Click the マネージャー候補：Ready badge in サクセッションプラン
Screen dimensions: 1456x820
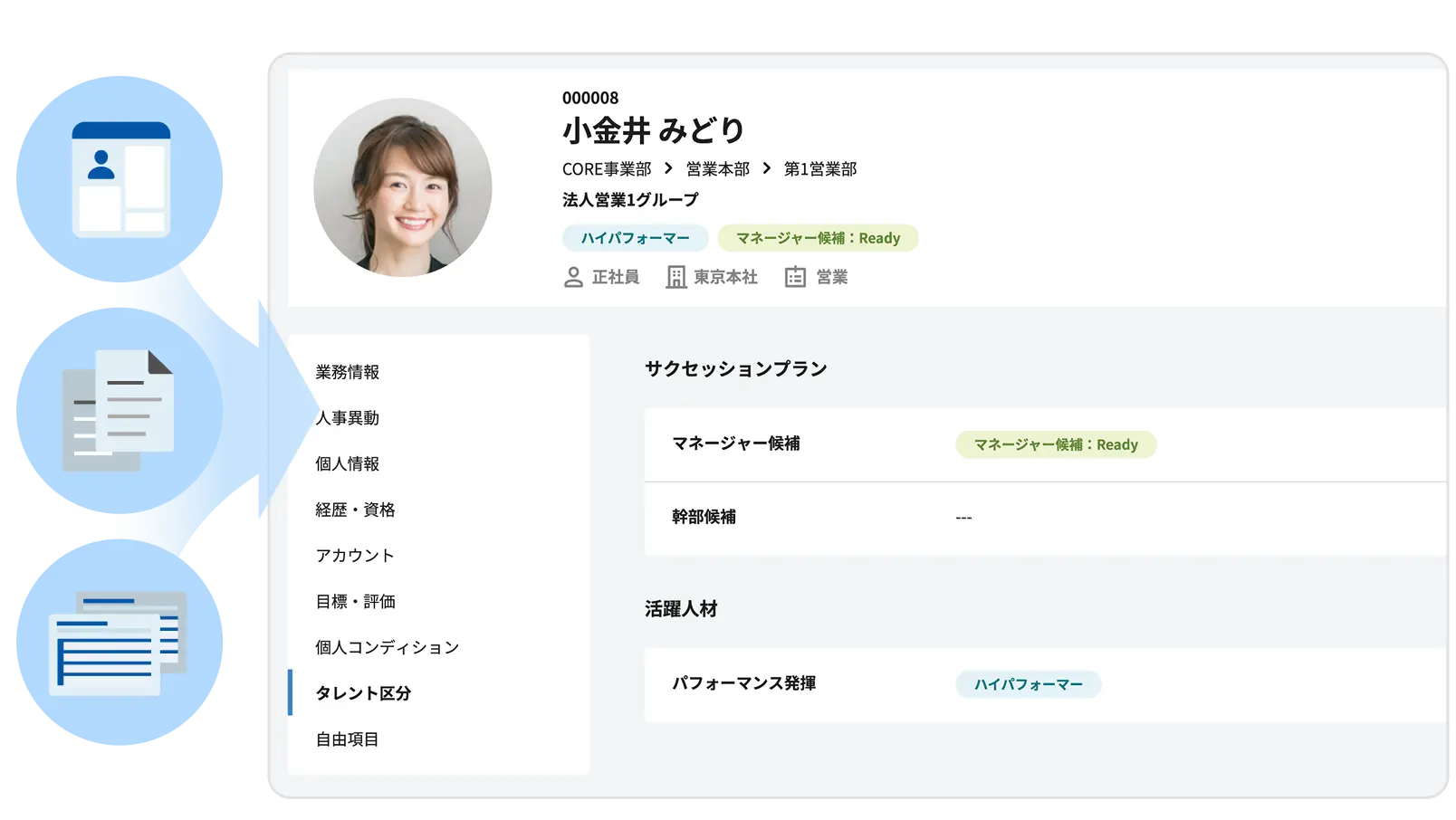coord(1056,444)
